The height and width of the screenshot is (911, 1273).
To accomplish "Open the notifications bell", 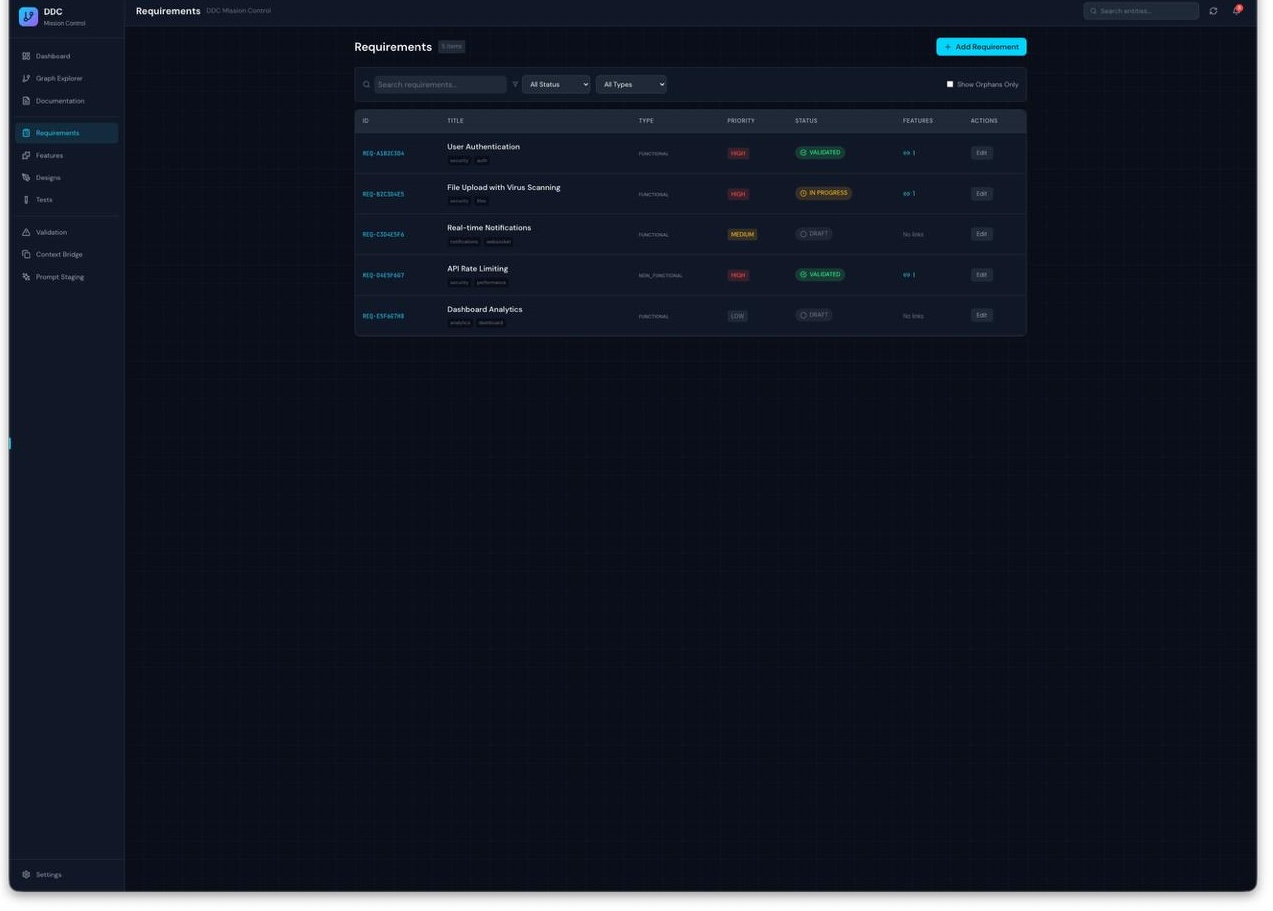I will coord(1236,11).
